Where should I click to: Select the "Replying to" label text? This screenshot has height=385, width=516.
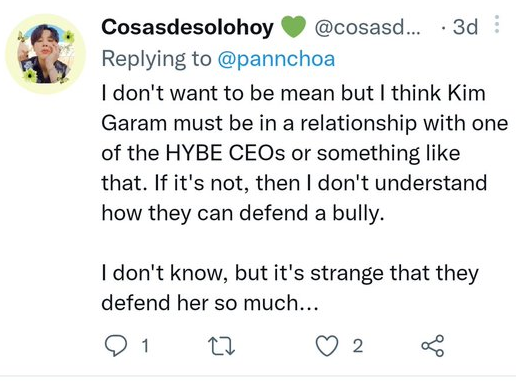click(x=156, y=59)
